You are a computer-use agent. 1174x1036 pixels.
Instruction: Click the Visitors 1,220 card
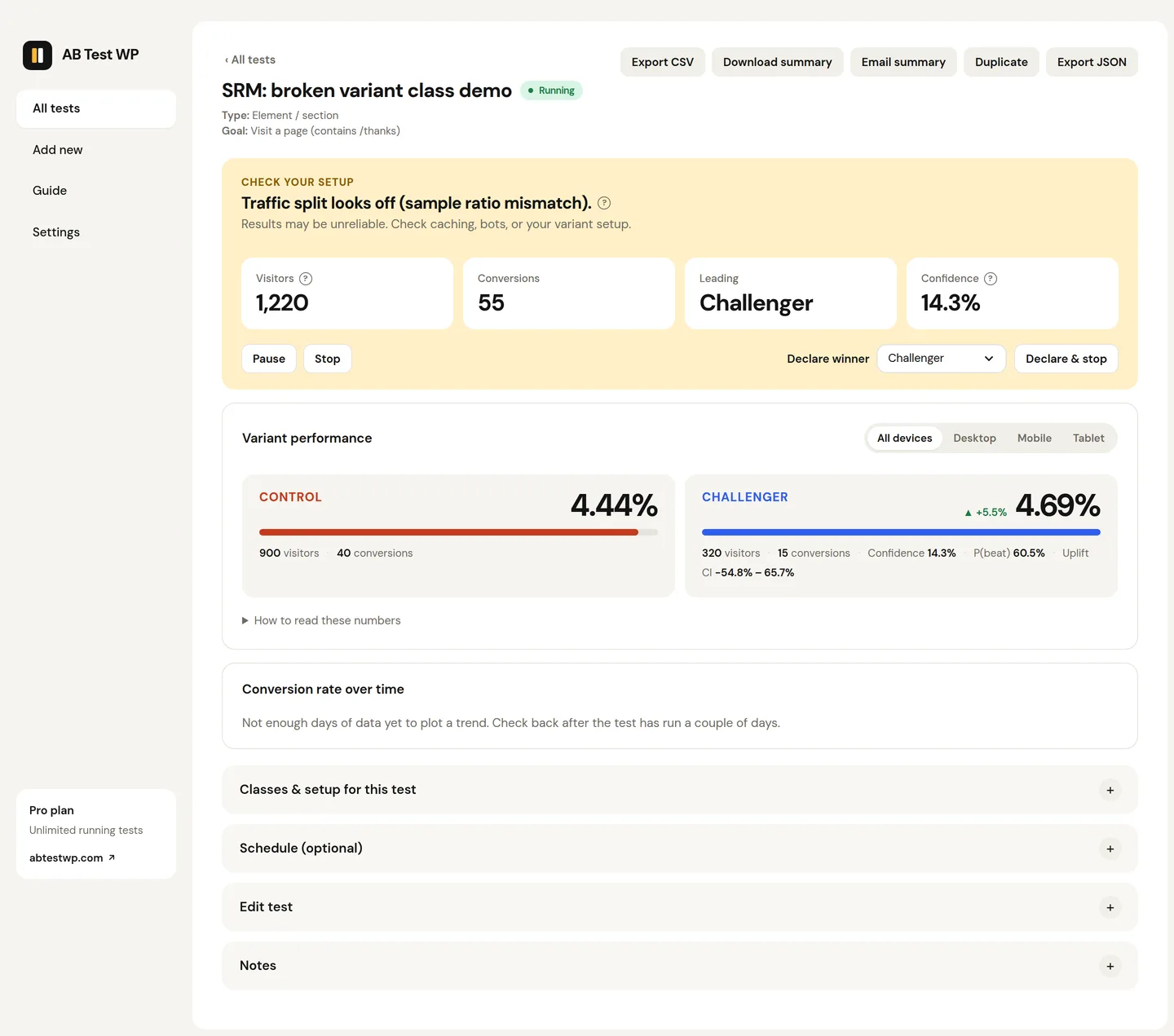coord(347,293)
